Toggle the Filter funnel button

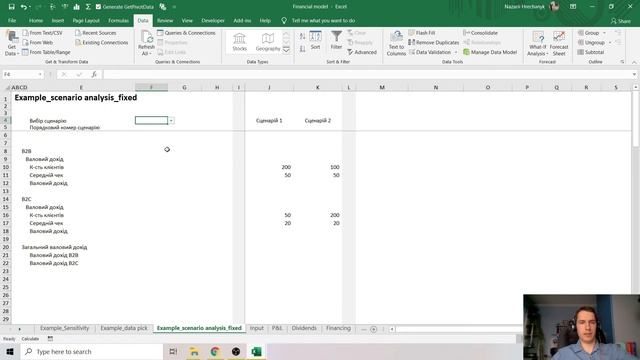336,41
